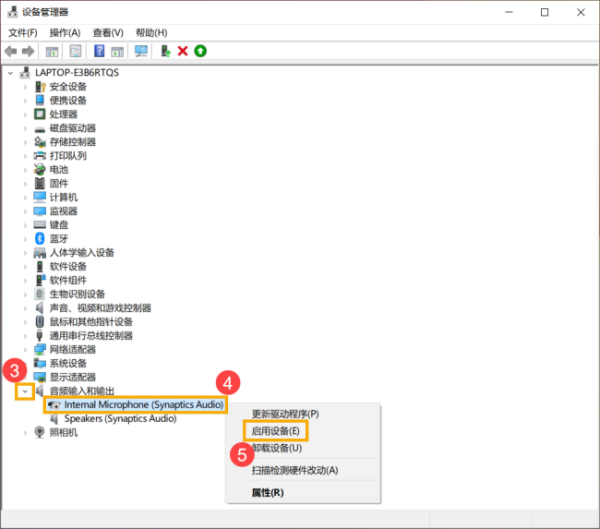Open the 文件(F) menu
The height and width of the screenshot is (529, 600).
[23, 33]
